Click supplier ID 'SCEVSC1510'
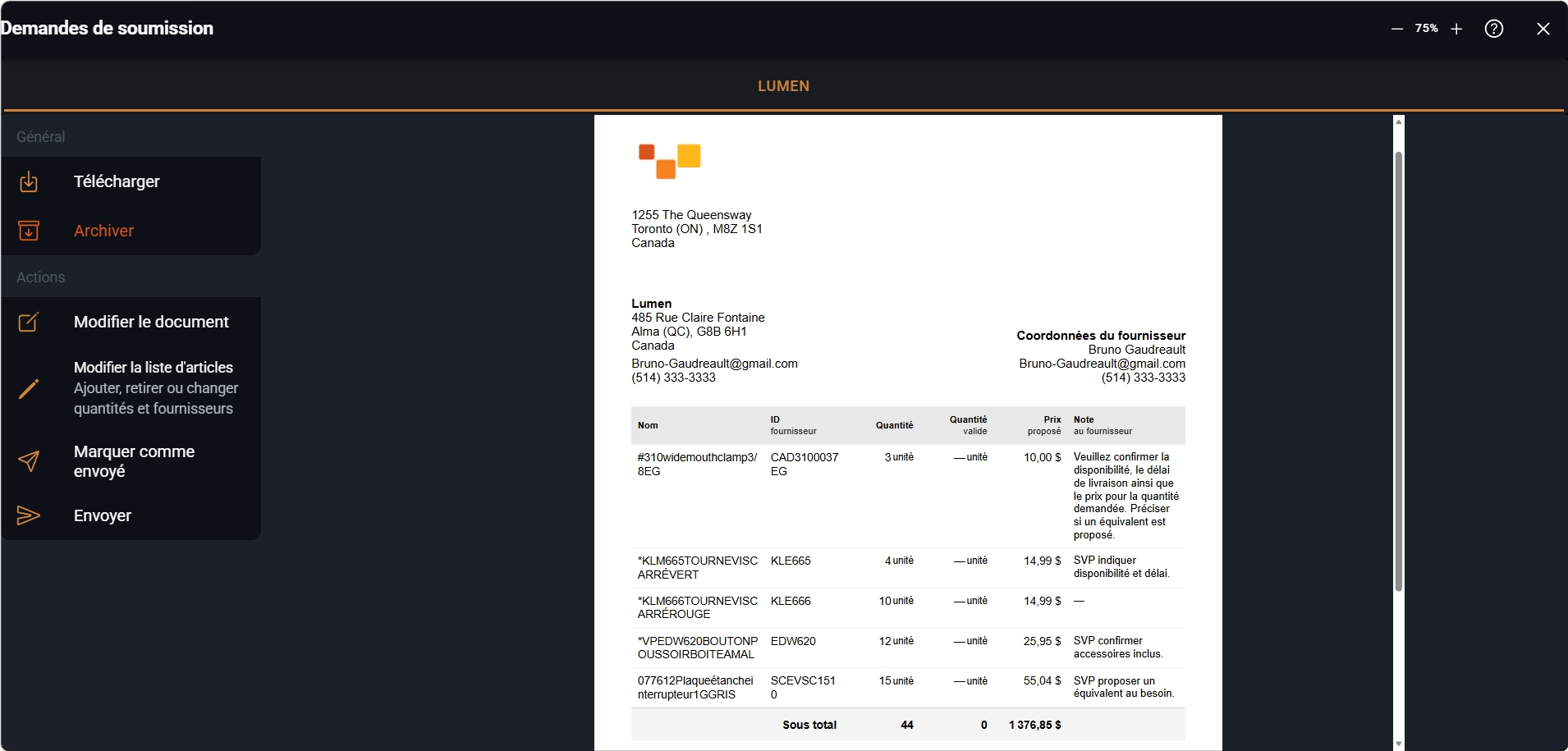This screenshot has width=1568, height=751. [x=803, y=688]
